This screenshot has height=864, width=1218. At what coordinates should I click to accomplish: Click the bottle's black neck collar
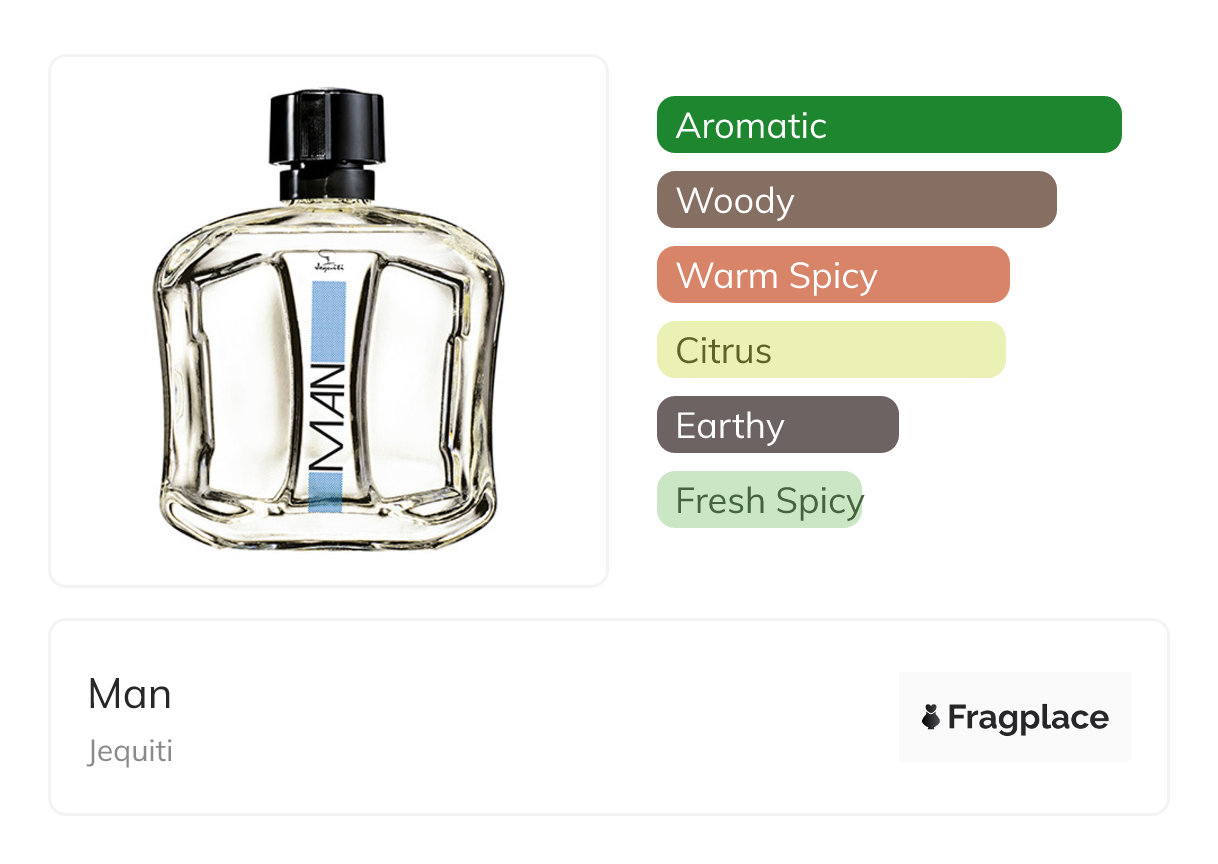(x=327, y=184)
